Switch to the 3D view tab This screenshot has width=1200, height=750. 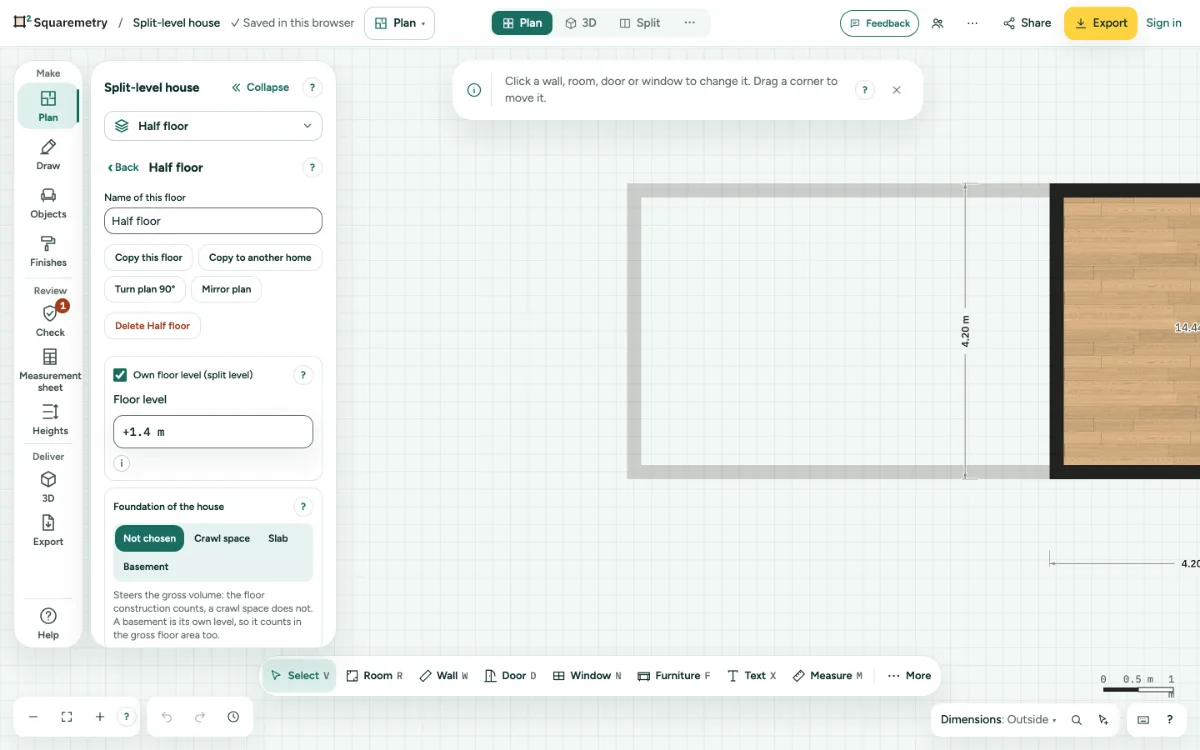581,23
